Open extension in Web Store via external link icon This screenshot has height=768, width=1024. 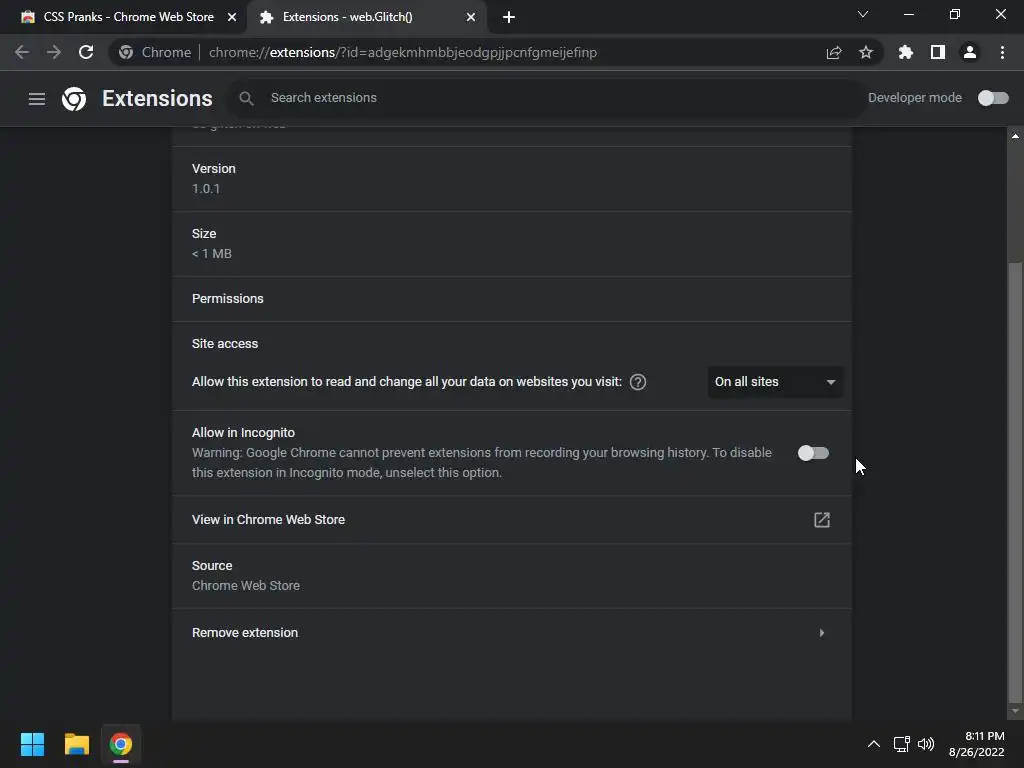[822, 520]
